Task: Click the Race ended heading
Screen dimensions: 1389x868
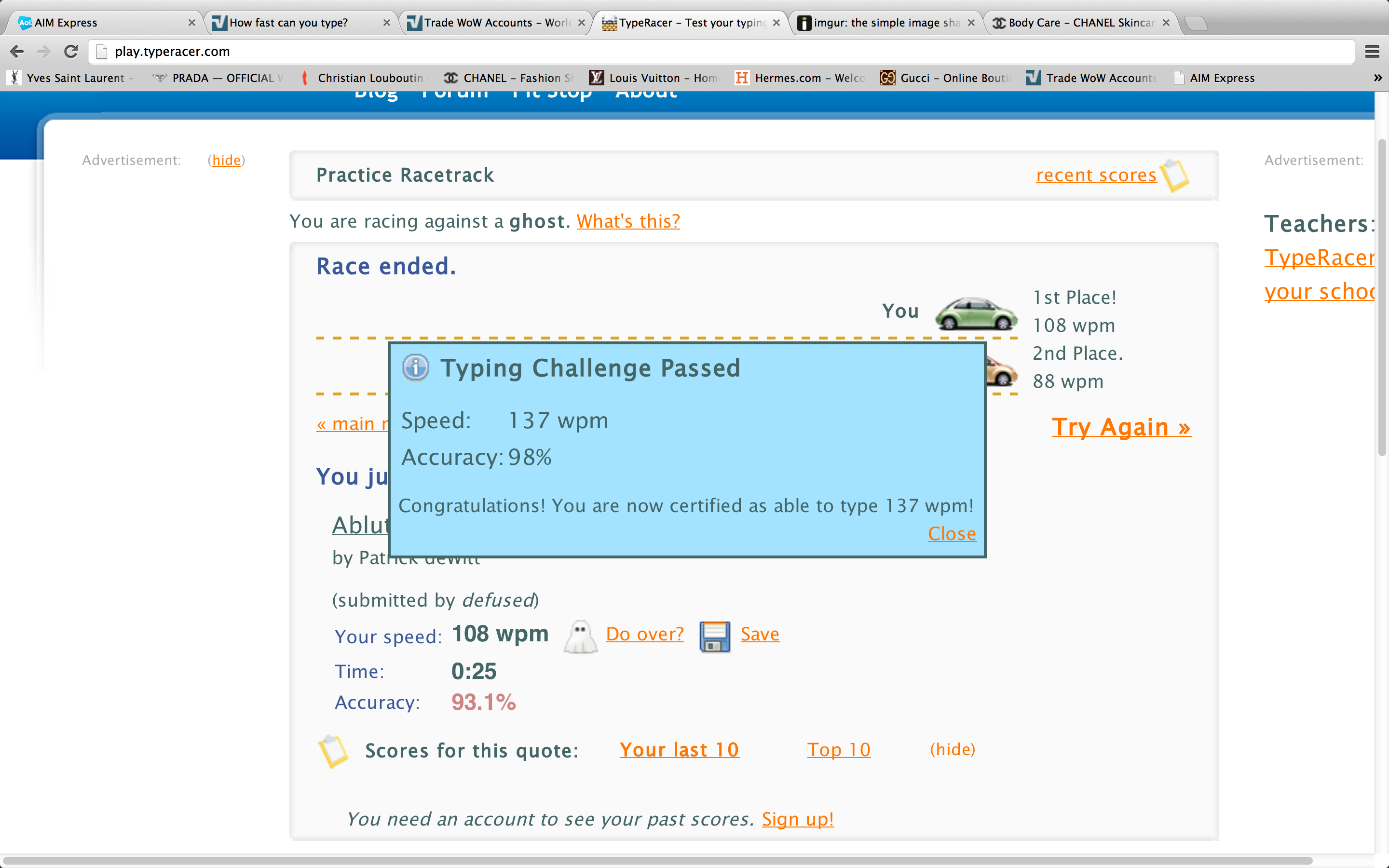Action: click(x=386, y=266)
